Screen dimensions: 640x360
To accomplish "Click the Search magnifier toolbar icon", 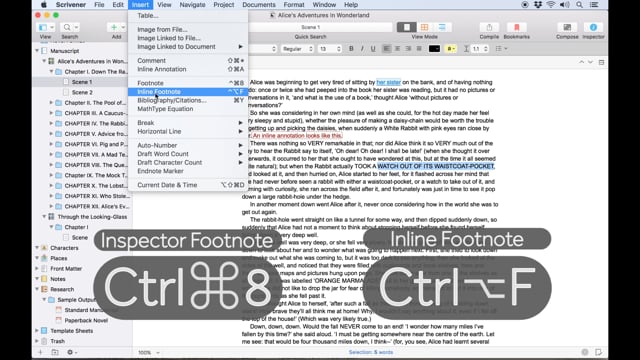I will 70,27.
